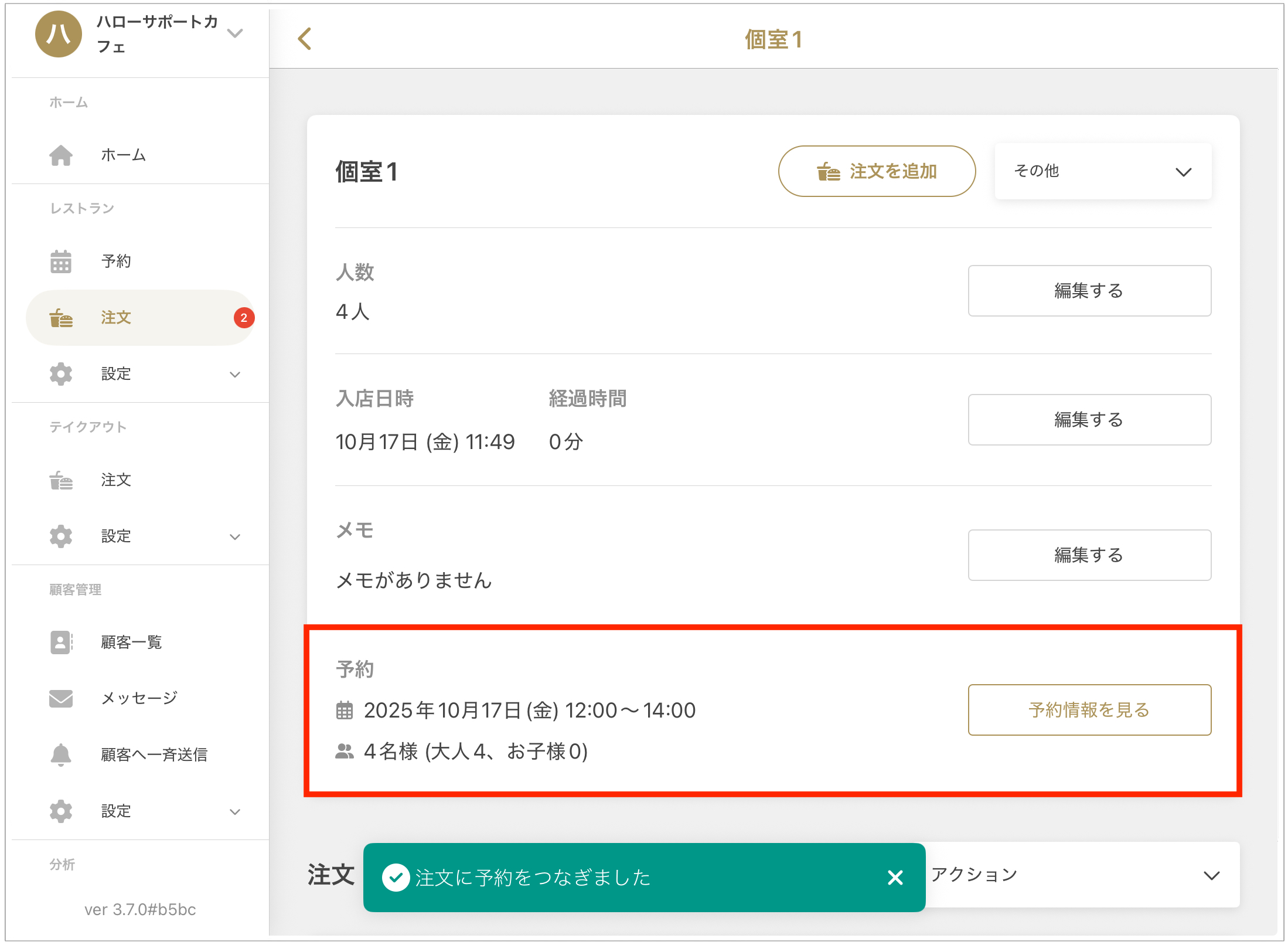
Task: Click the back arrow in the header
Action: point(305,39)
